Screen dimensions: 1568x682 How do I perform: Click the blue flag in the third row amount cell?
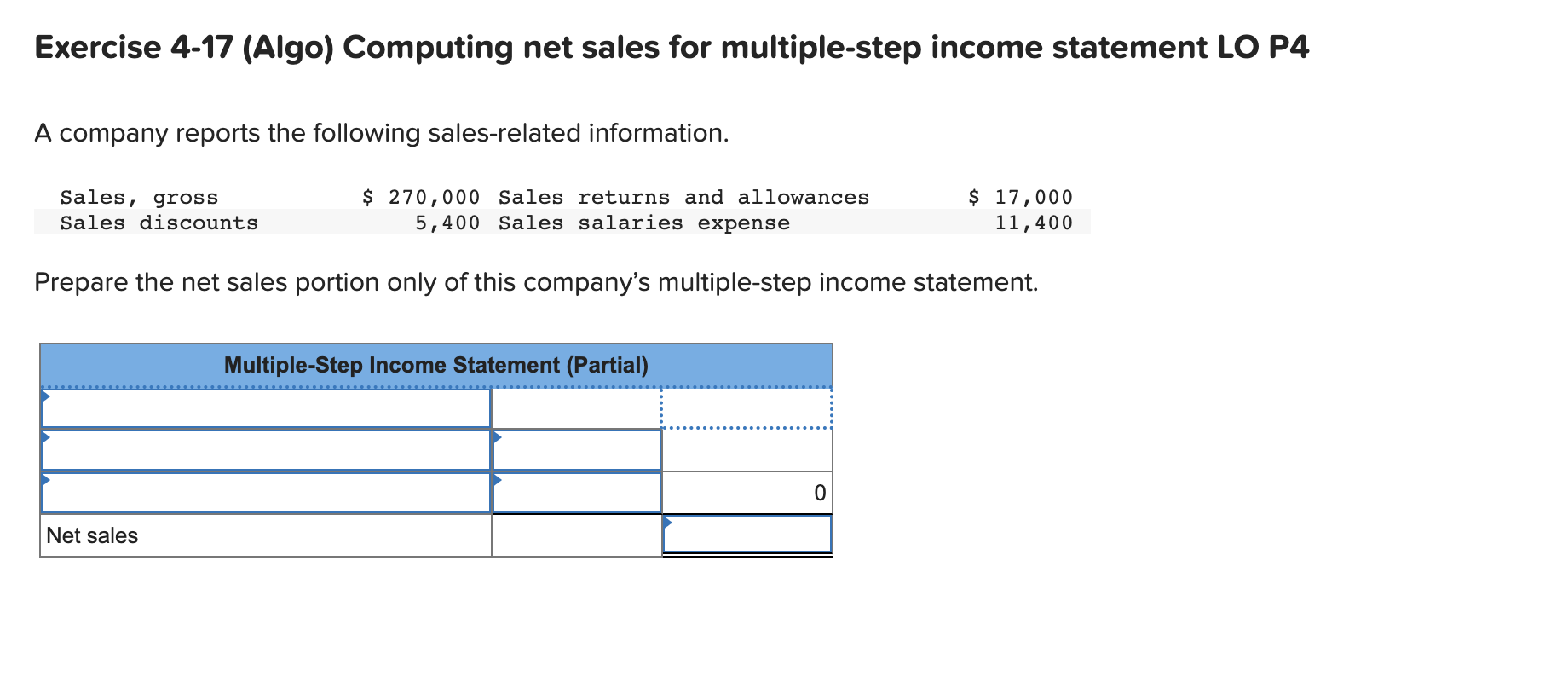tap(497, 480)
